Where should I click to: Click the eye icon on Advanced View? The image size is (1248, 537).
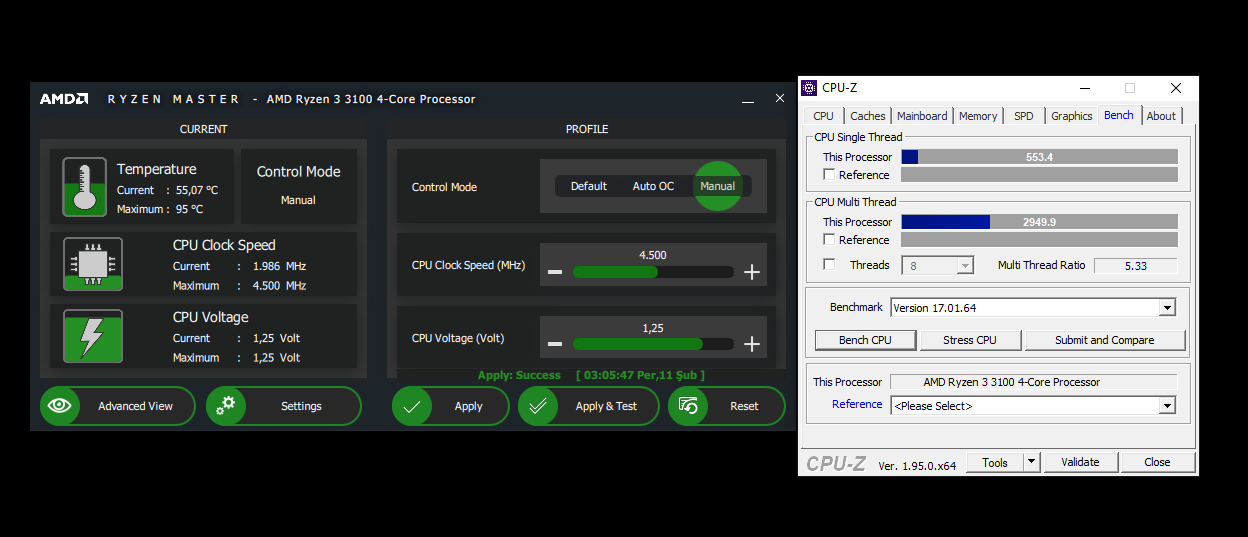click(60, 406)
